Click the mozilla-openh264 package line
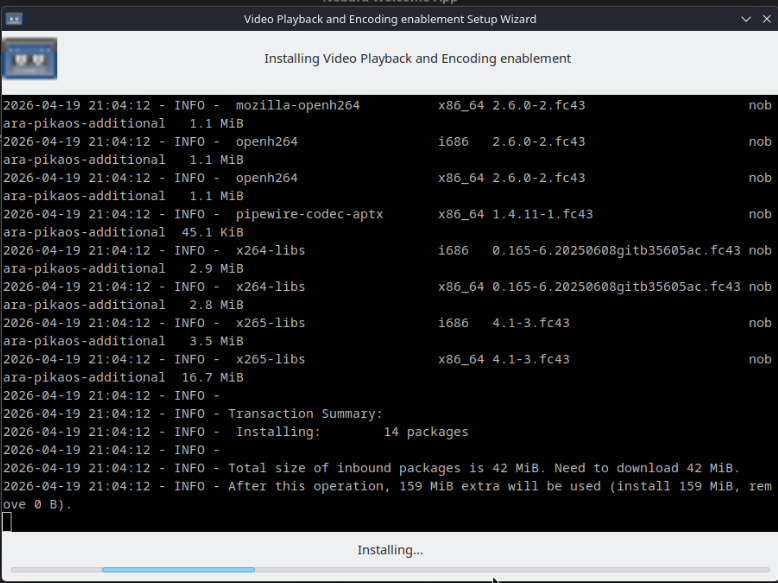 click(297, 105)
